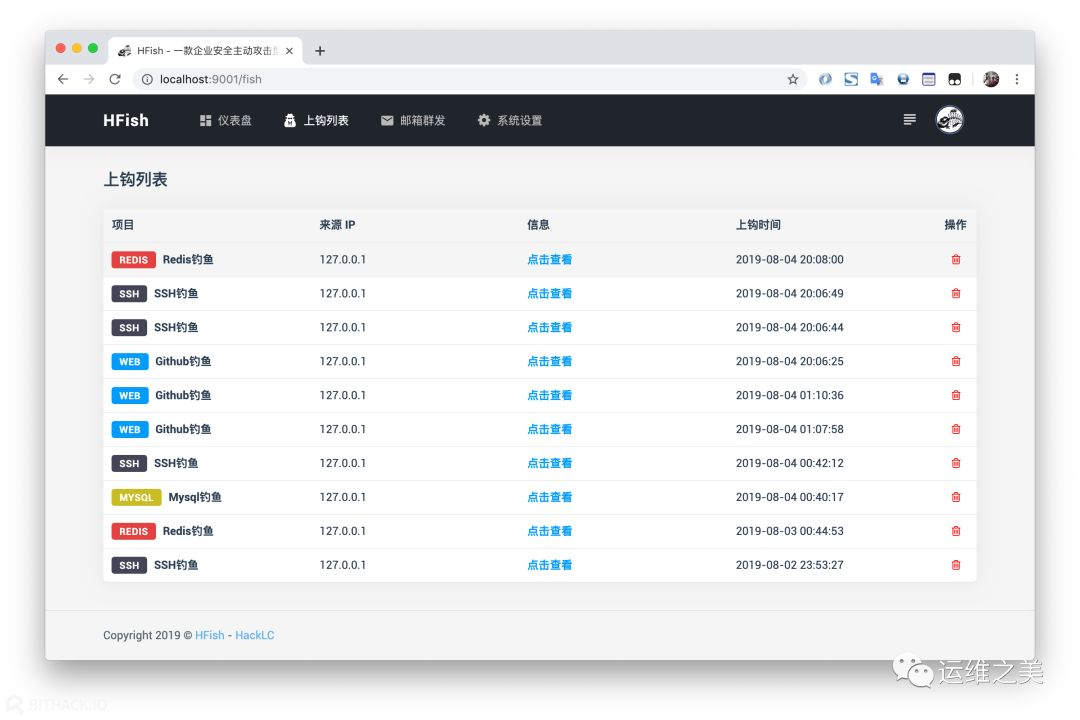The width and height of the screenshot is (1080, 720).
Task: Select the HFish browser tab
Action: point(205,51)
